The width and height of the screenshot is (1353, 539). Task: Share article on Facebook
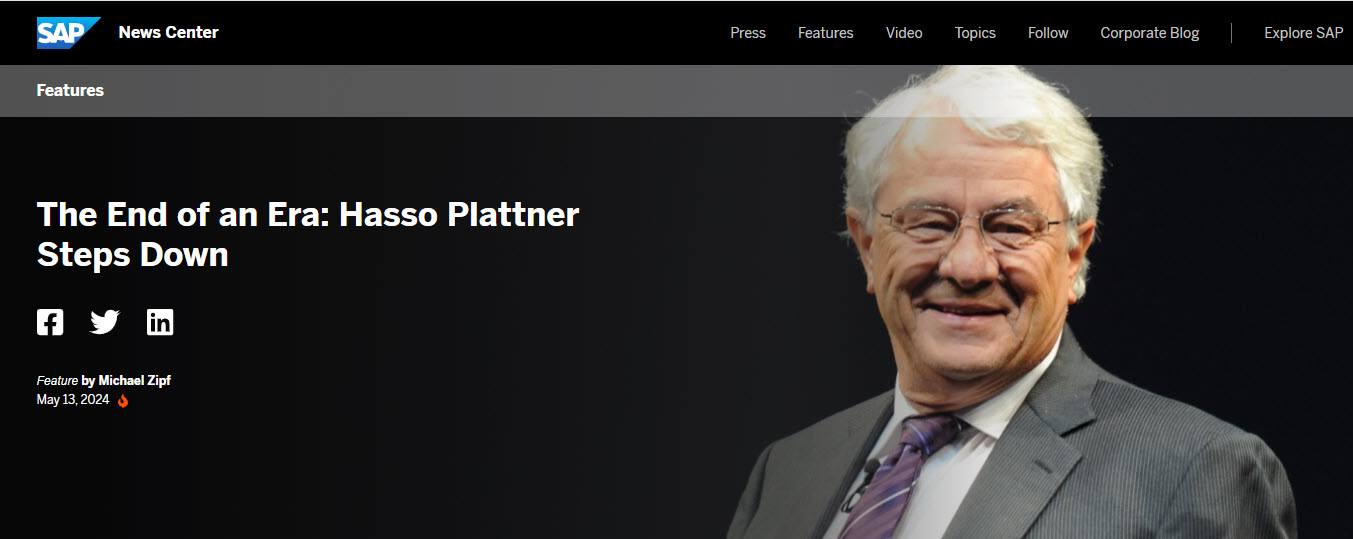coord(50,322)
